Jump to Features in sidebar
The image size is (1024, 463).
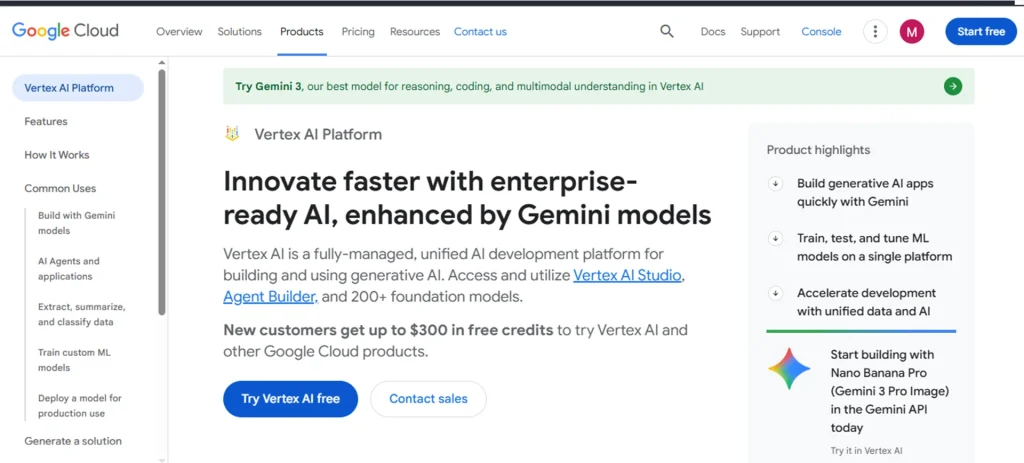click(x=46, y=121)
